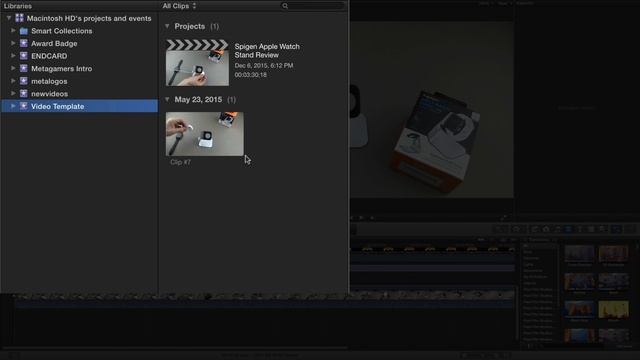Click the newvideos event star icon
640x360 pixels.
click(x=24, y=93)
